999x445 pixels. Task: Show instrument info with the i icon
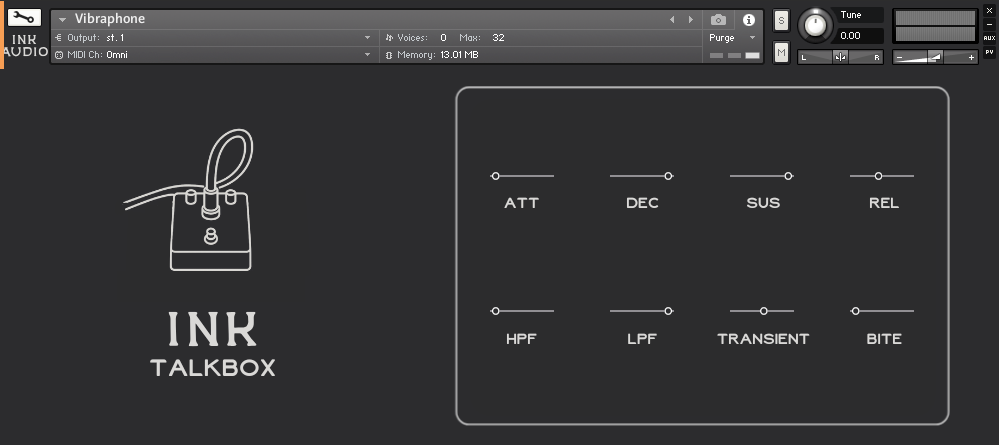pos(748,19)
